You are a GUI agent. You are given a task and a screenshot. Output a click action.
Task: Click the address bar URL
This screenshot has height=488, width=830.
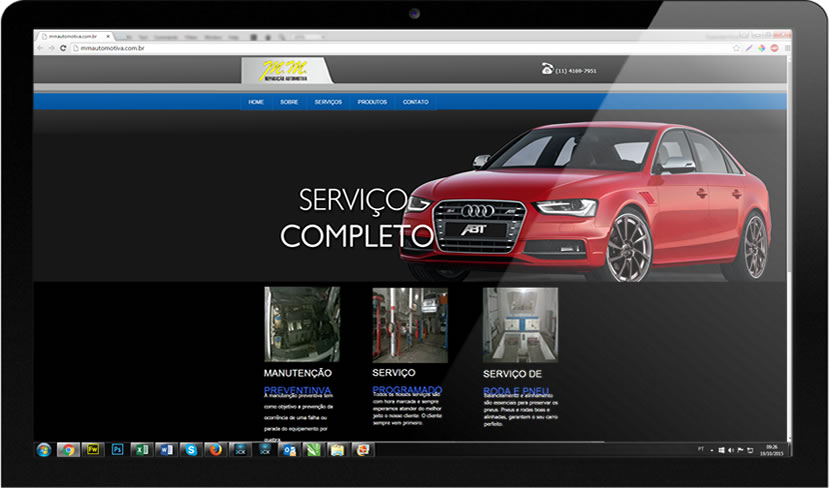112,48
